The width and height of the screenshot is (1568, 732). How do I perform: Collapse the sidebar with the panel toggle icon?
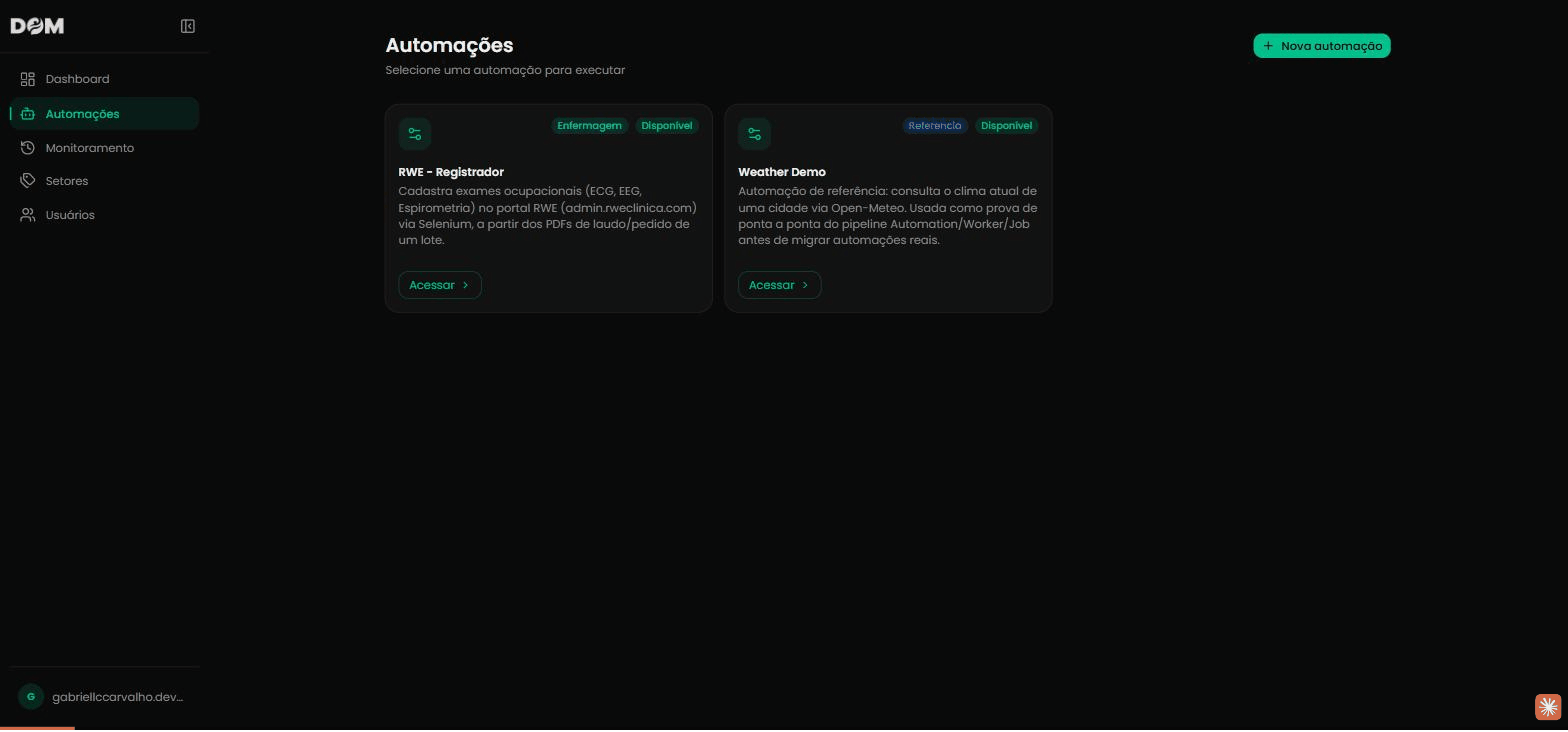pyautogui.click(x=188, y=26)
